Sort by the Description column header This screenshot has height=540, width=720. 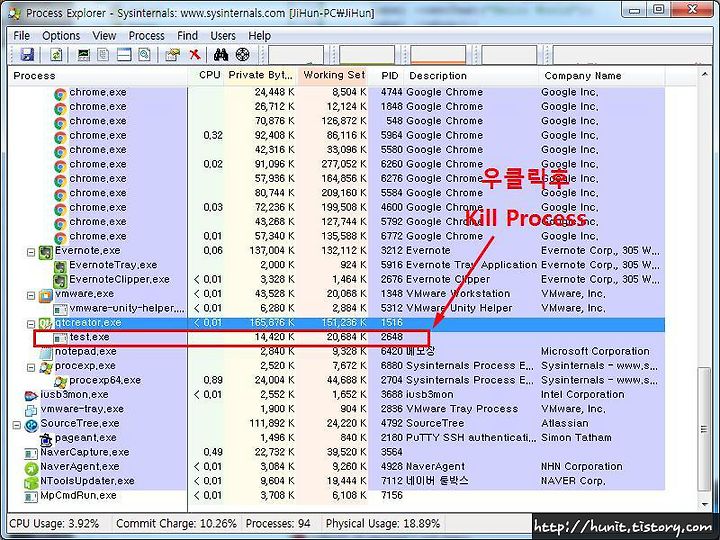click(x=472, y=76)
